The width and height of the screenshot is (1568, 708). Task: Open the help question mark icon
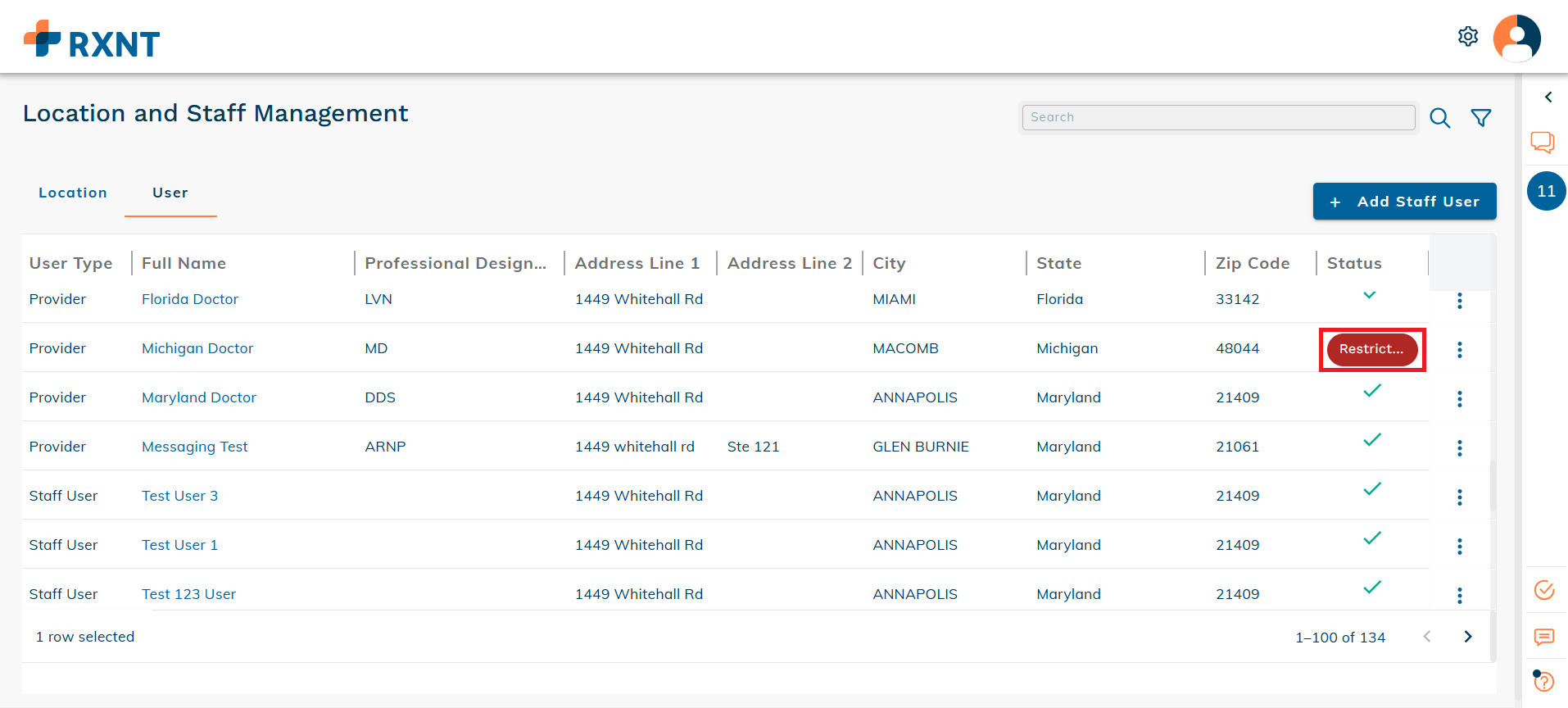coord(1544,681)
